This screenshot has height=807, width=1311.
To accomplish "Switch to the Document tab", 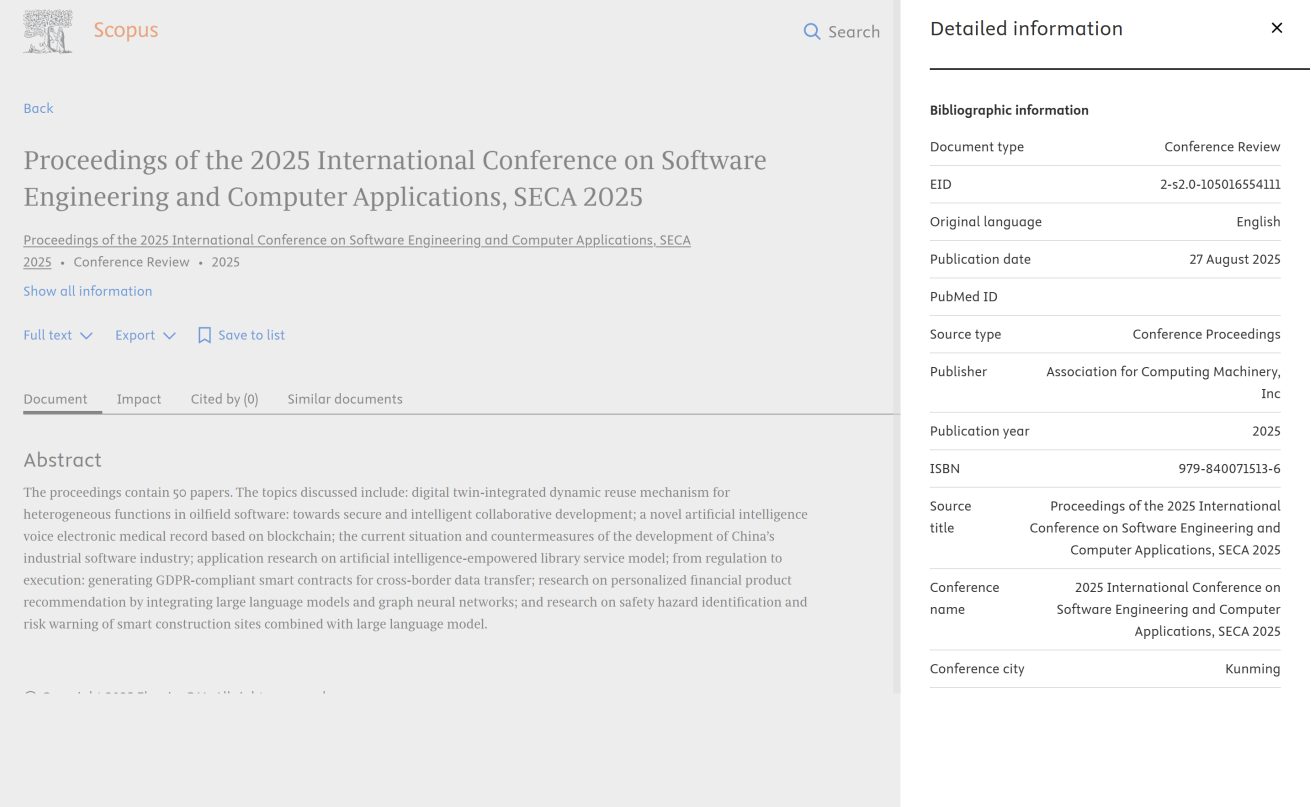I will coord(56,399).
